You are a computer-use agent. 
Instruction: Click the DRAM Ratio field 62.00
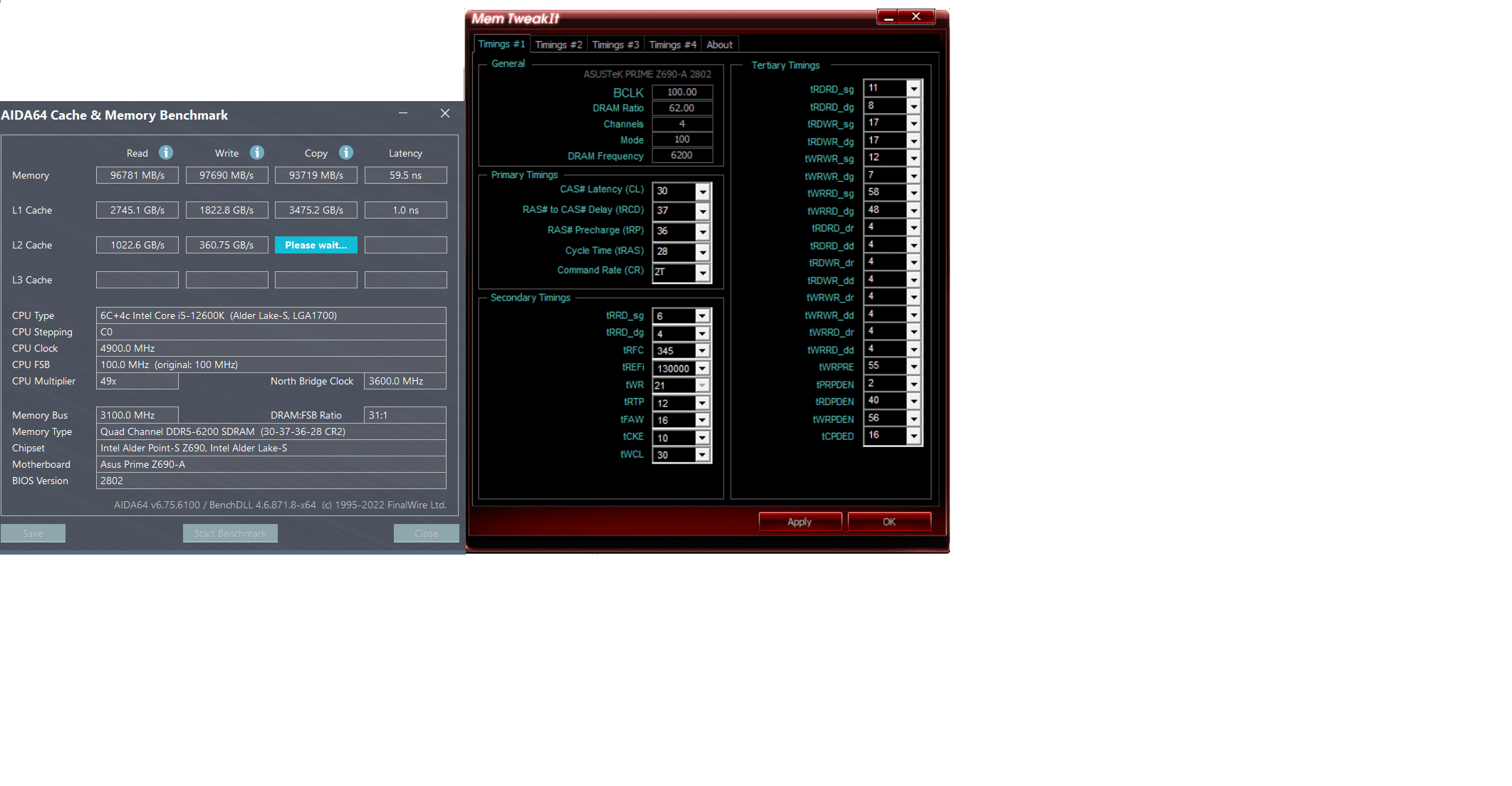click(x=682, y=108)
